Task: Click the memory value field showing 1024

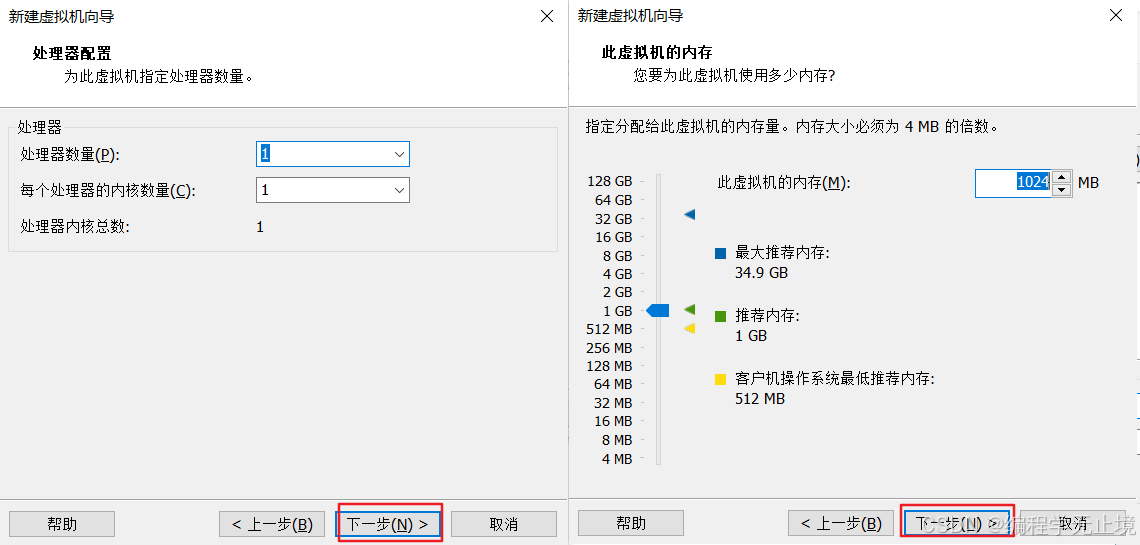Action: coord(1013,183)
